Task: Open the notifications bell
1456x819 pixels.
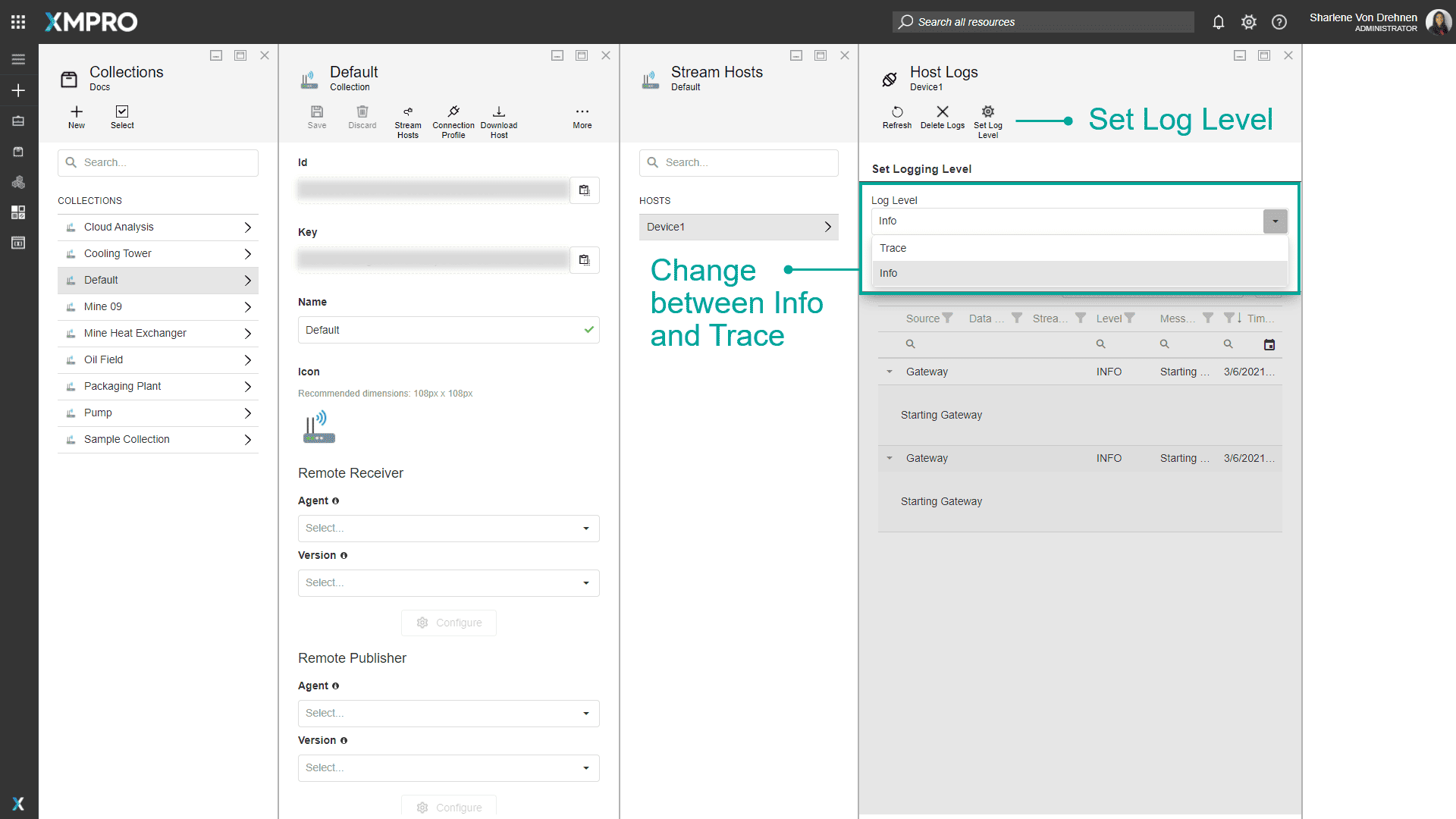Action: click(1218, 22)
